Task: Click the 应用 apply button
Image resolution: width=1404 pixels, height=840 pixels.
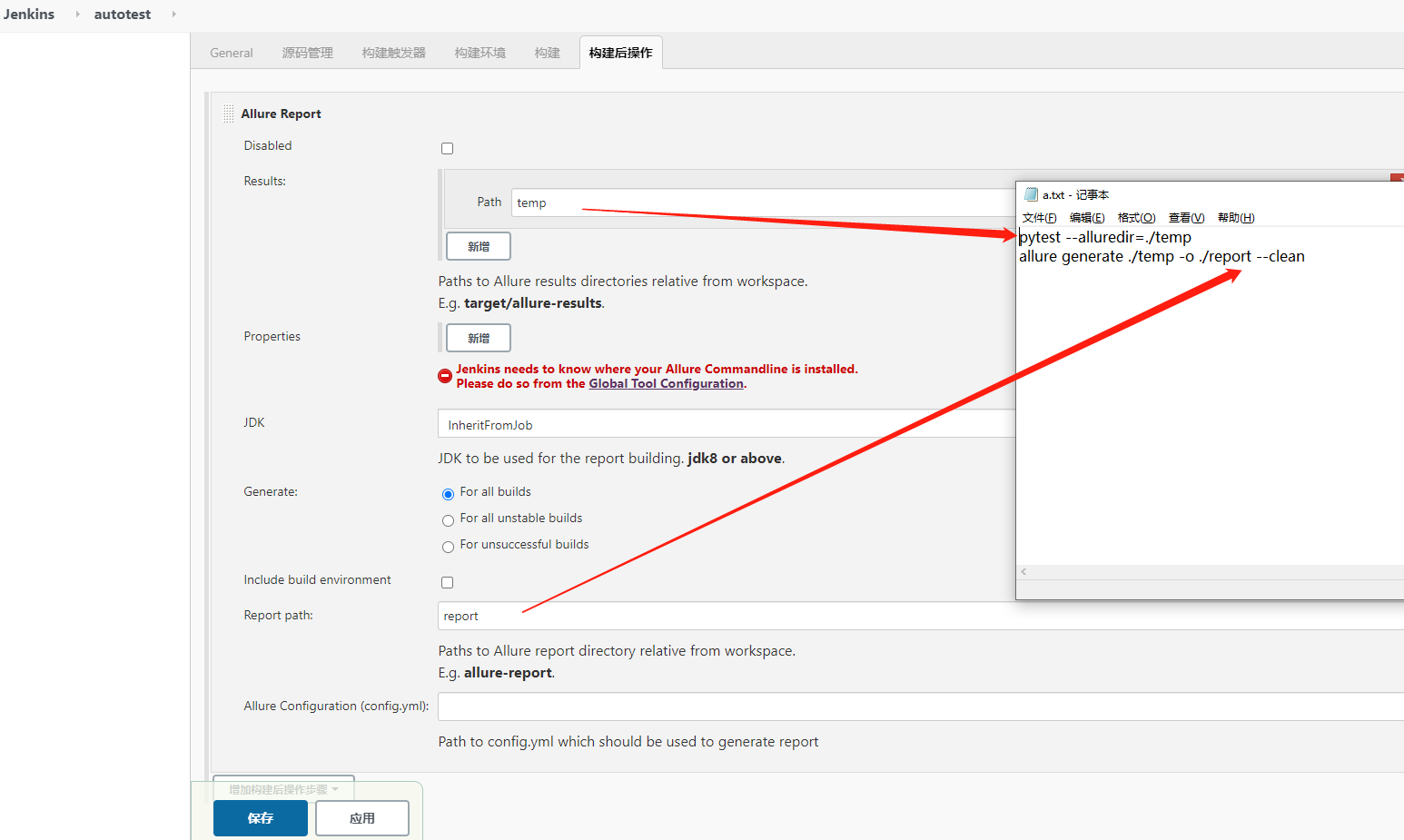Action: (362, 818)
